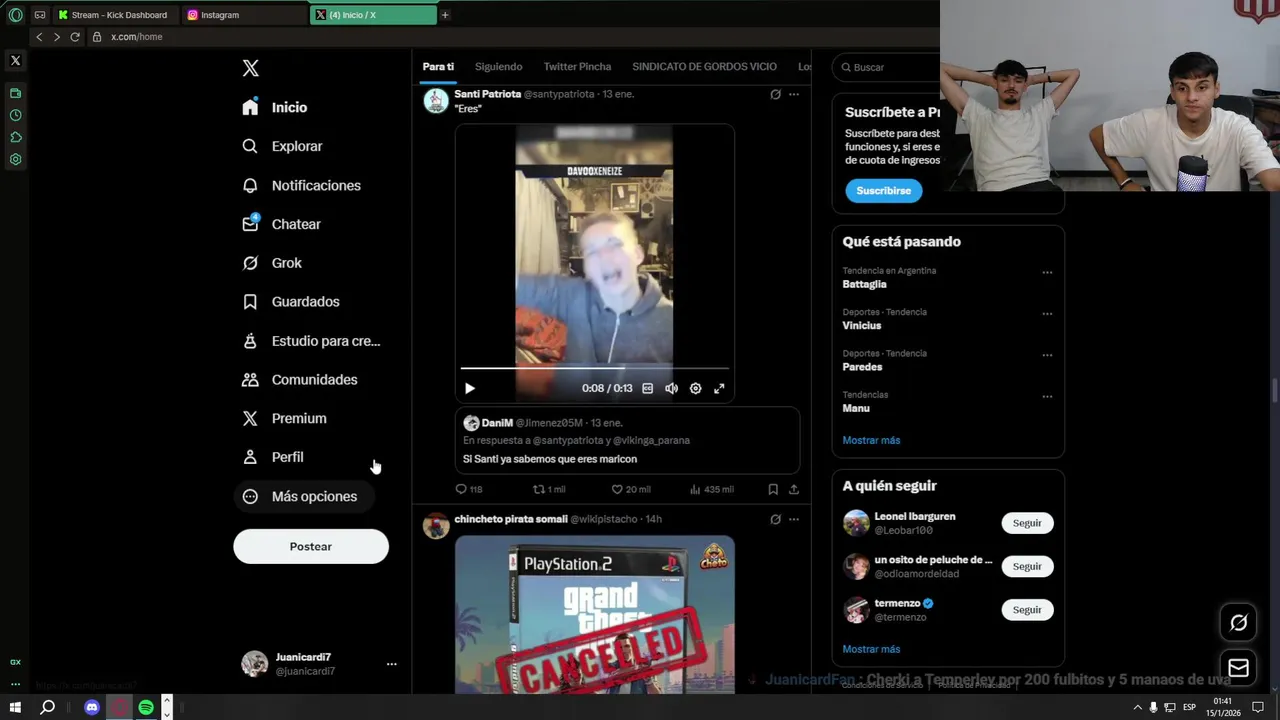The width and height of the screenshot is (1280, 720).
Task: Expand the video to fullscreen
Action: point(719,388)
